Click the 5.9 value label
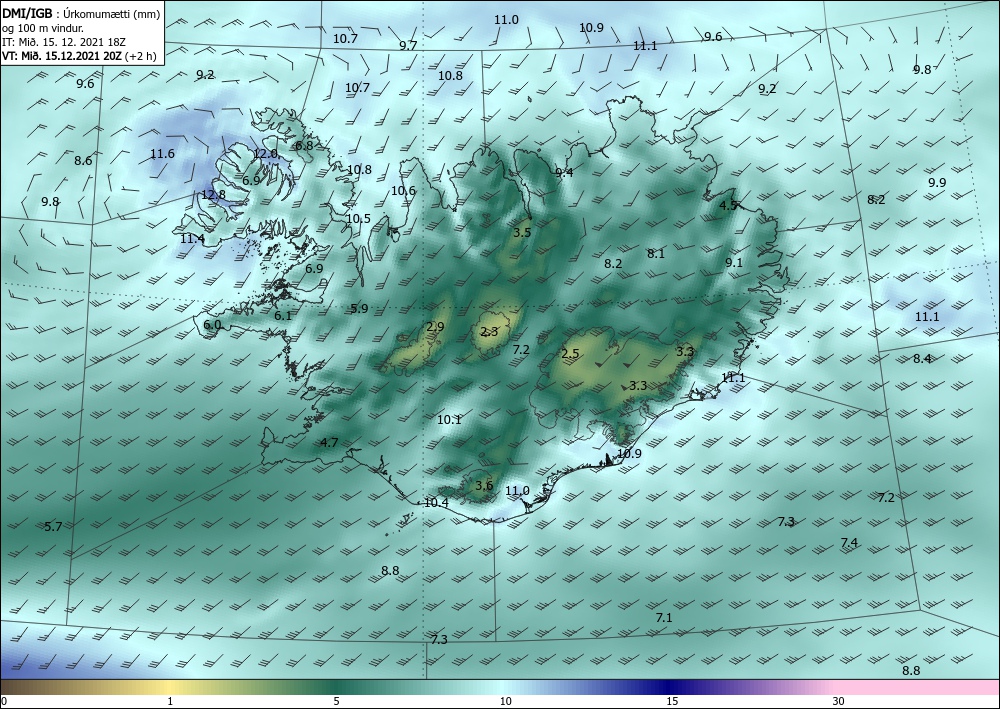The image size is (1000, 709). click(x=359, y=309)
